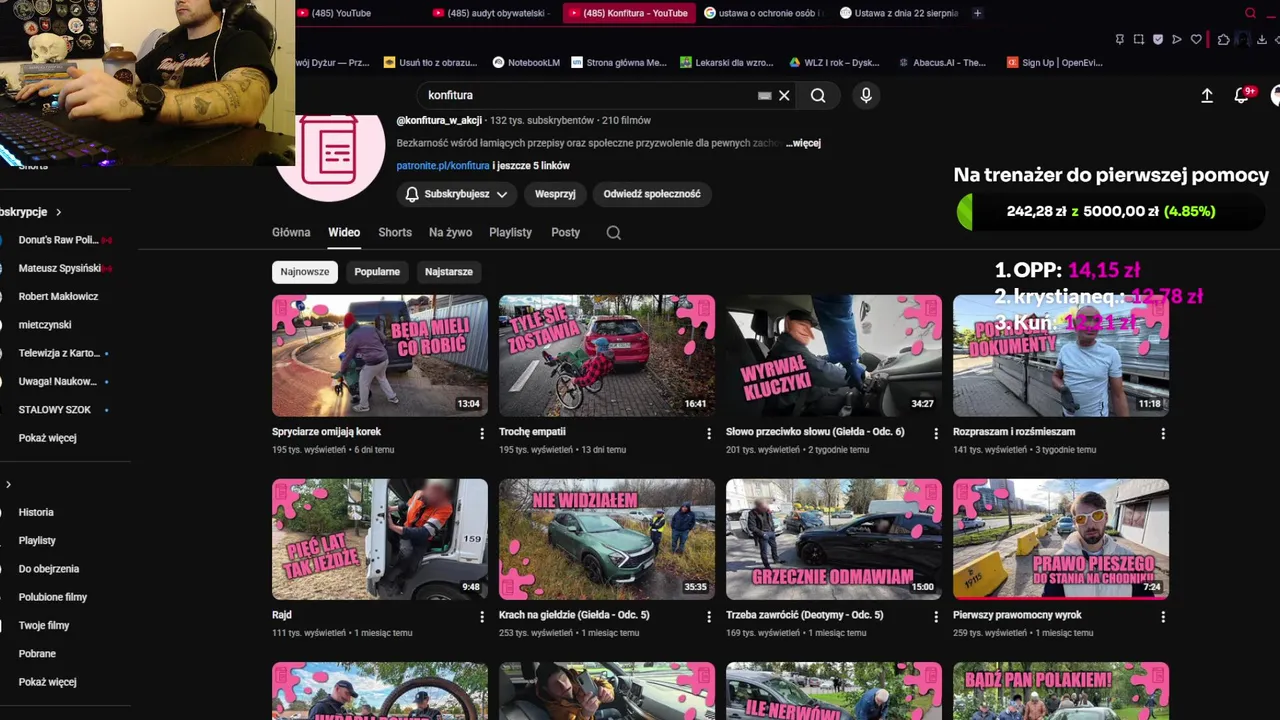Screen dimensions: 1280x720
Task: Click the red search-tabs icon at top right
Action: [x=1250, y=13]
